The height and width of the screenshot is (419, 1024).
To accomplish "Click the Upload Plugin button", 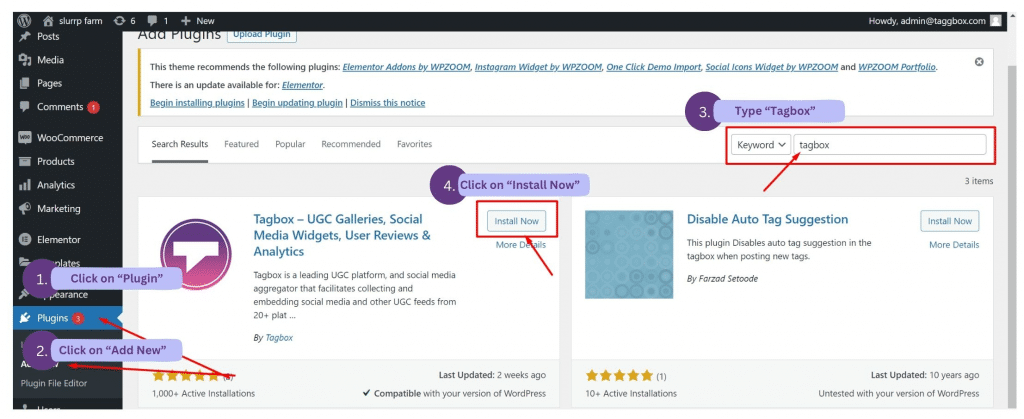I will click(x=262, y=35).
